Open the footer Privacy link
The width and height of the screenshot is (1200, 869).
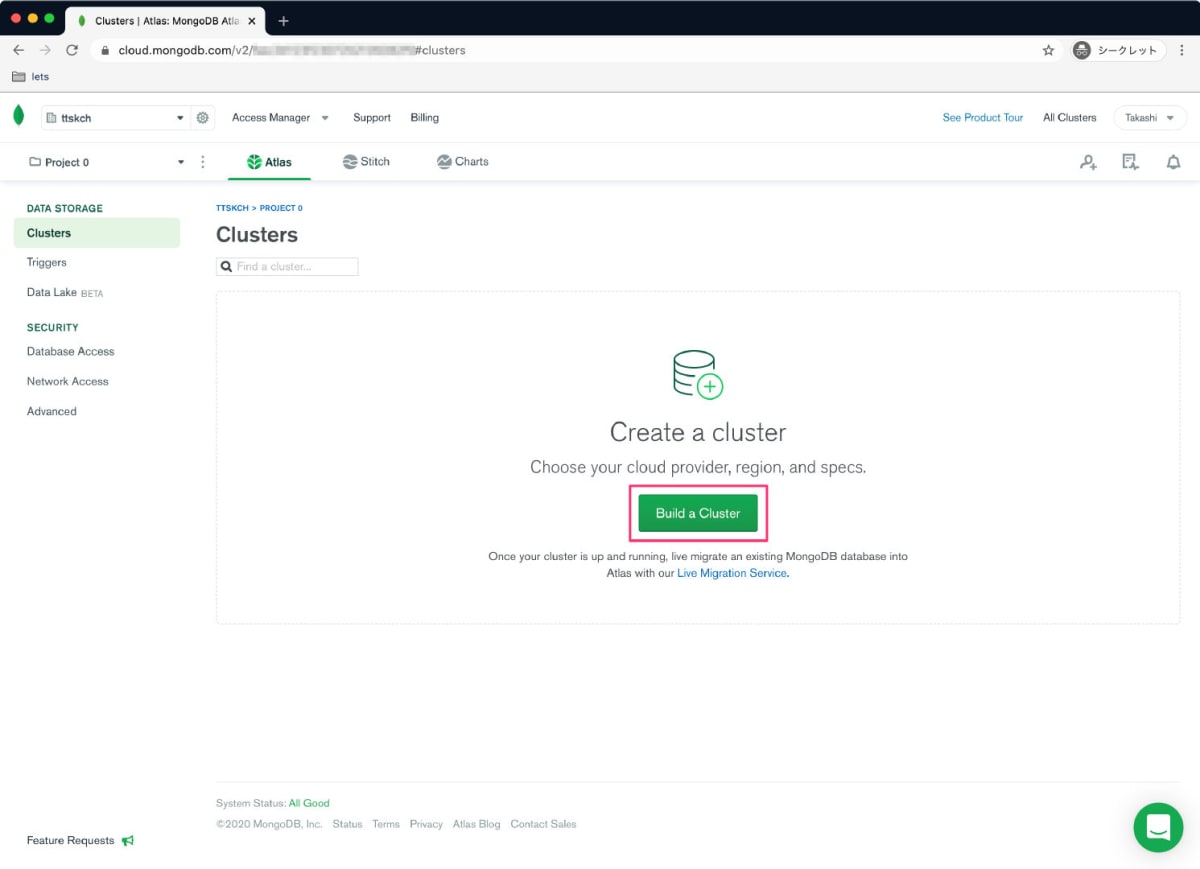tap(426, 825)
